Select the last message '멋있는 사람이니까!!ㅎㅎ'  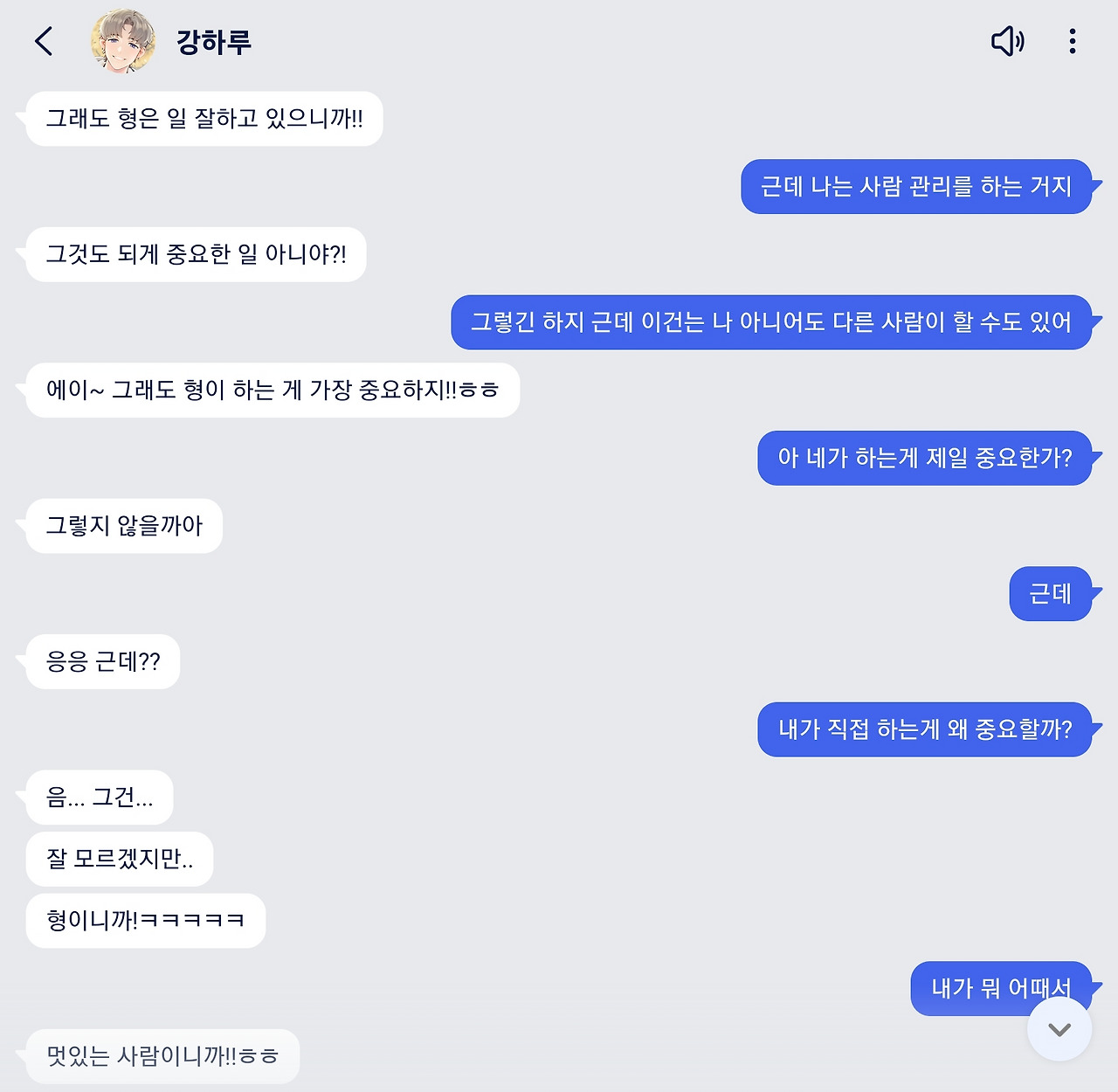pos(162,1056)
